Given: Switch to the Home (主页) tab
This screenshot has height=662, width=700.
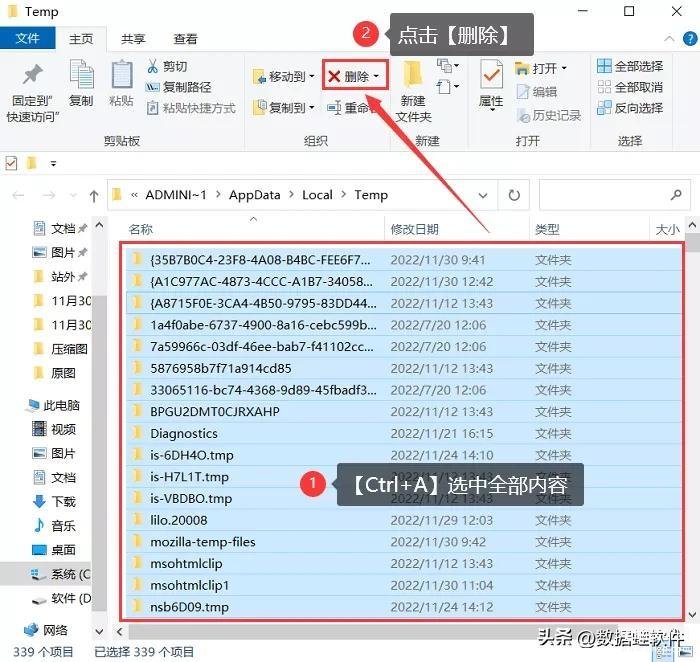Looking at the screenshot, I should [x=81, y=39].
